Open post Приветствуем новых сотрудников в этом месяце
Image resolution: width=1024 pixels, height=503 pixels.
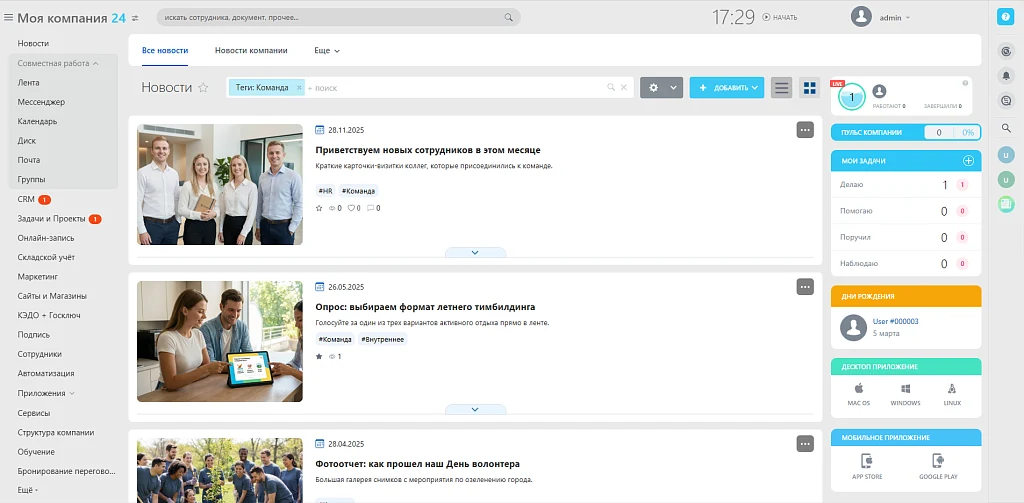click(x=428, y=150)
